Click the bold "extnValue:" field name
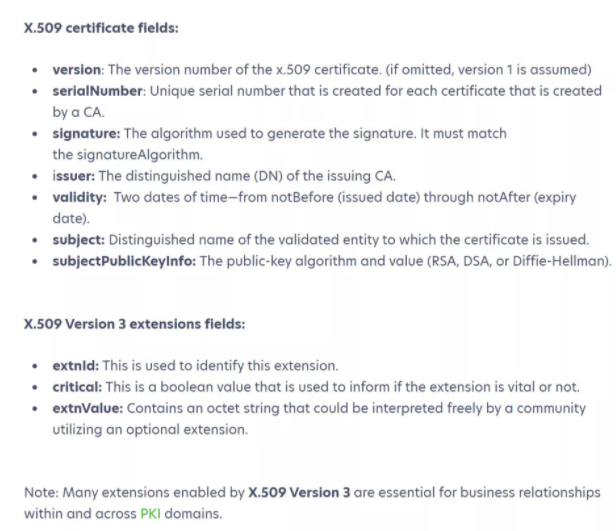 pos(88,408)
